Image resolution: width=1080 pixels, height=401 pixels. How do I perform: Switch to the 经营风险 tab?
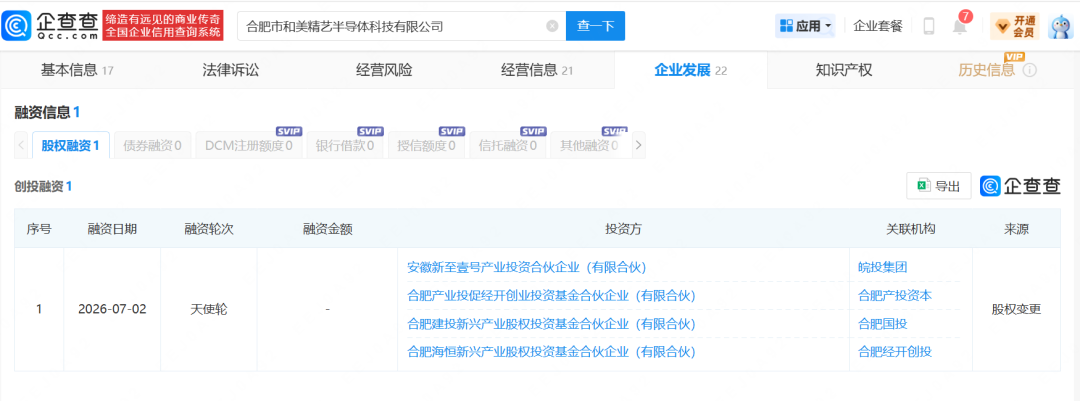(384, 70)
